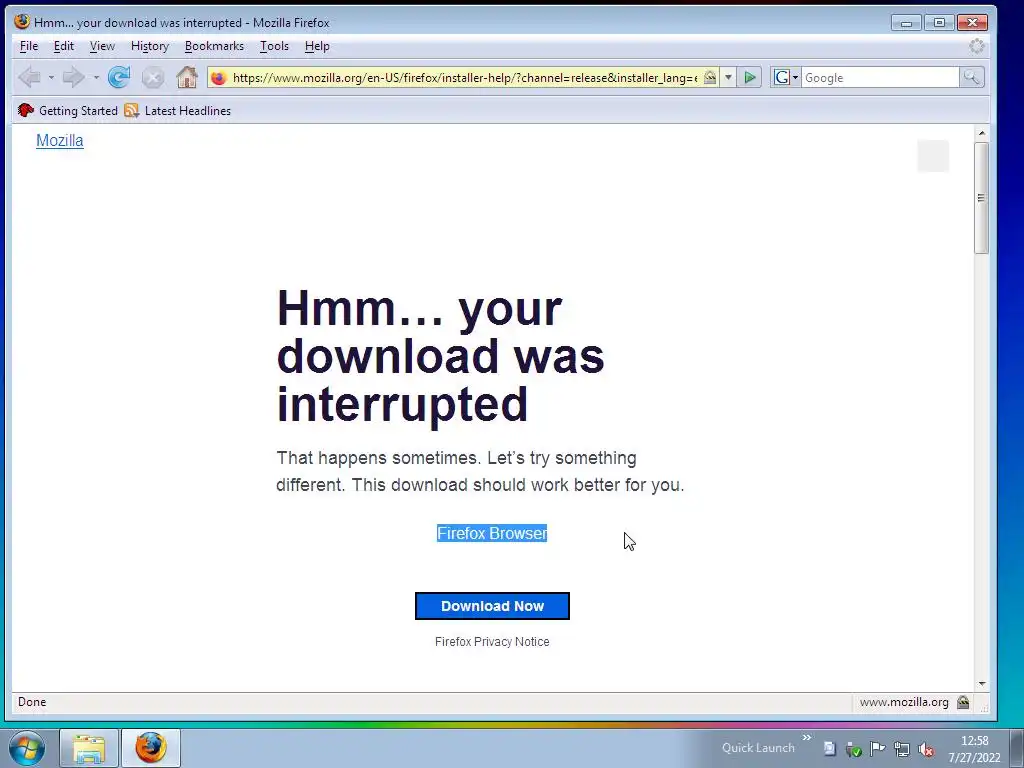Open the Edit menu
1024x768 pixels.
(x=63, y=46)
